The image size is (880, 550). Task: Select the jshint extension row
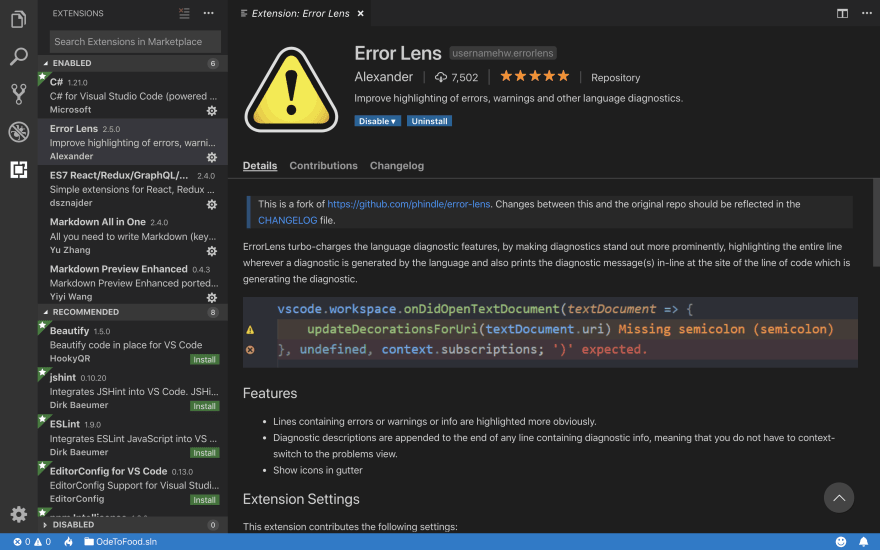point(132,391)
